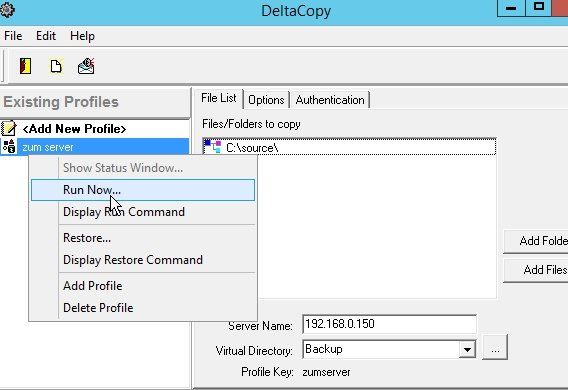Switch to the Options tab
Viewport: 568px width, 390px height.
[266, 100]
